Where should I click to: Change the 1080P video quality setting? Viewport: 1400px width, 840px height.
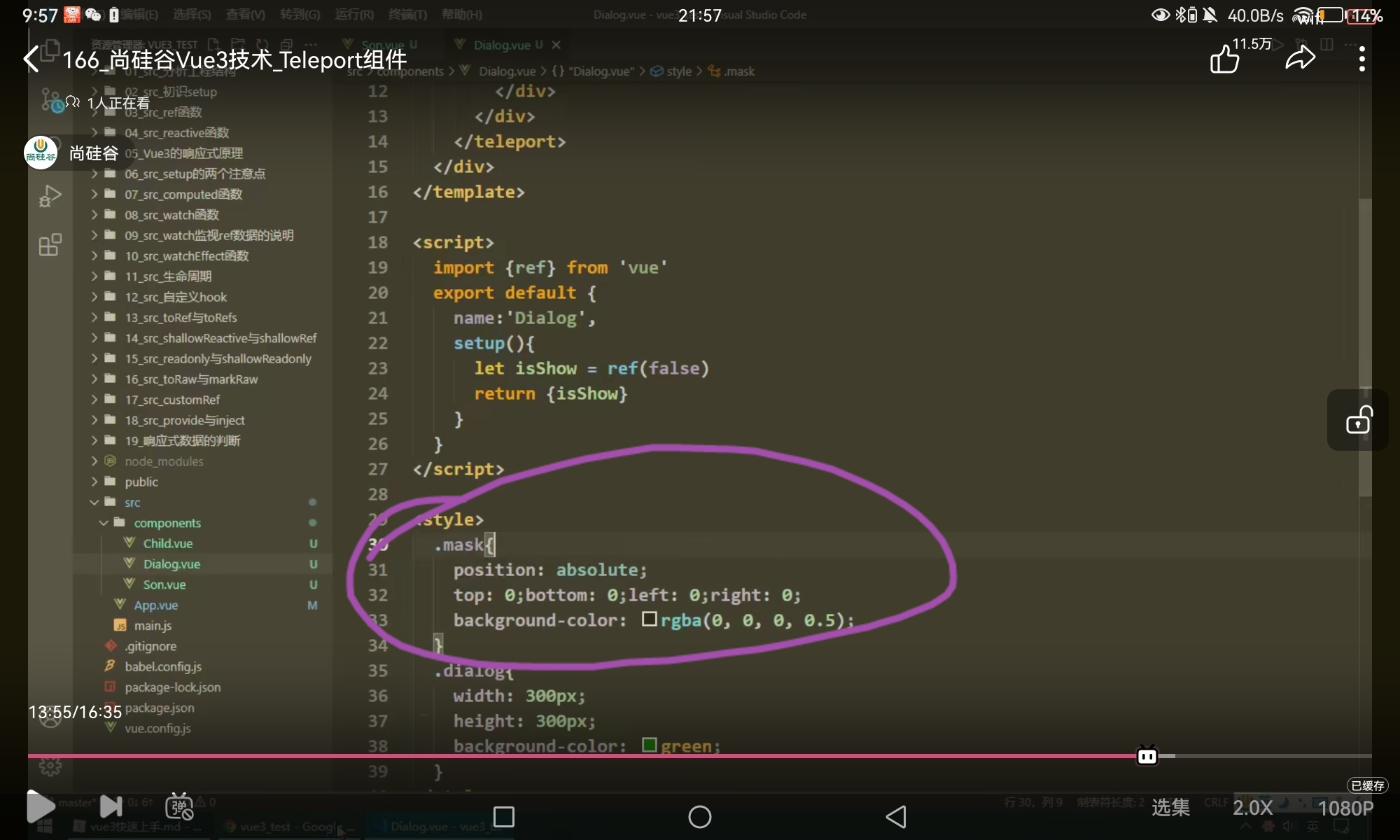[1345, 808]
